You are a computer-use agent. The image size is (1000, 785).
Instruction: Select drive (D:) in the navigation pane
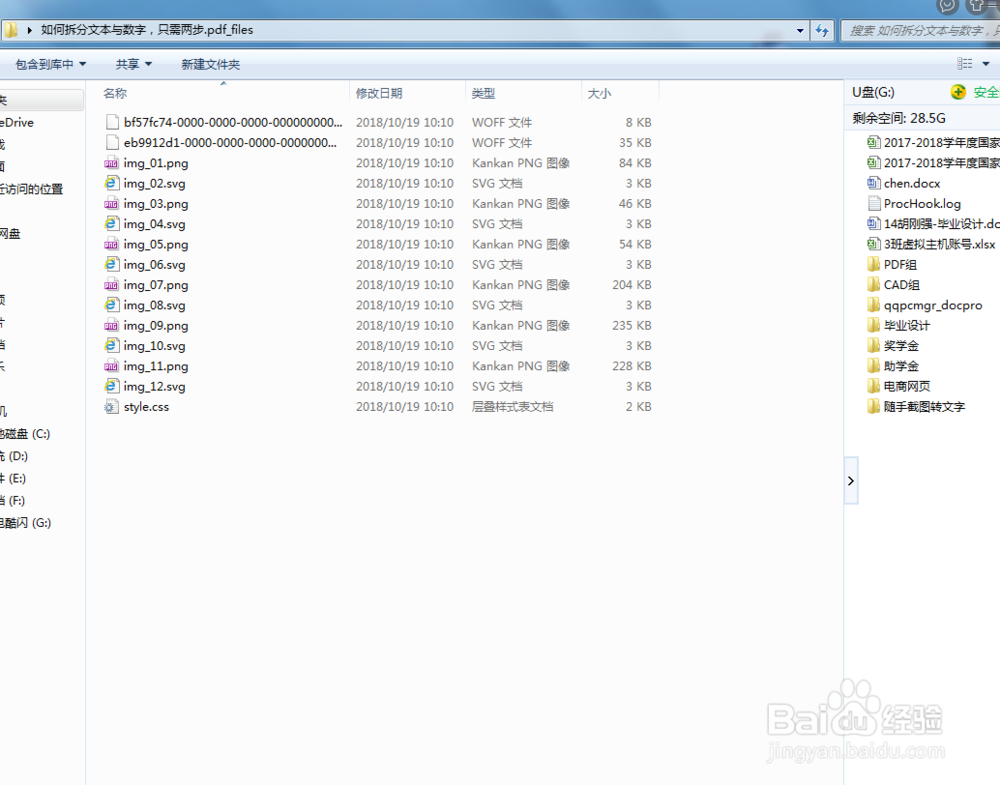click(x=14, y=456)
